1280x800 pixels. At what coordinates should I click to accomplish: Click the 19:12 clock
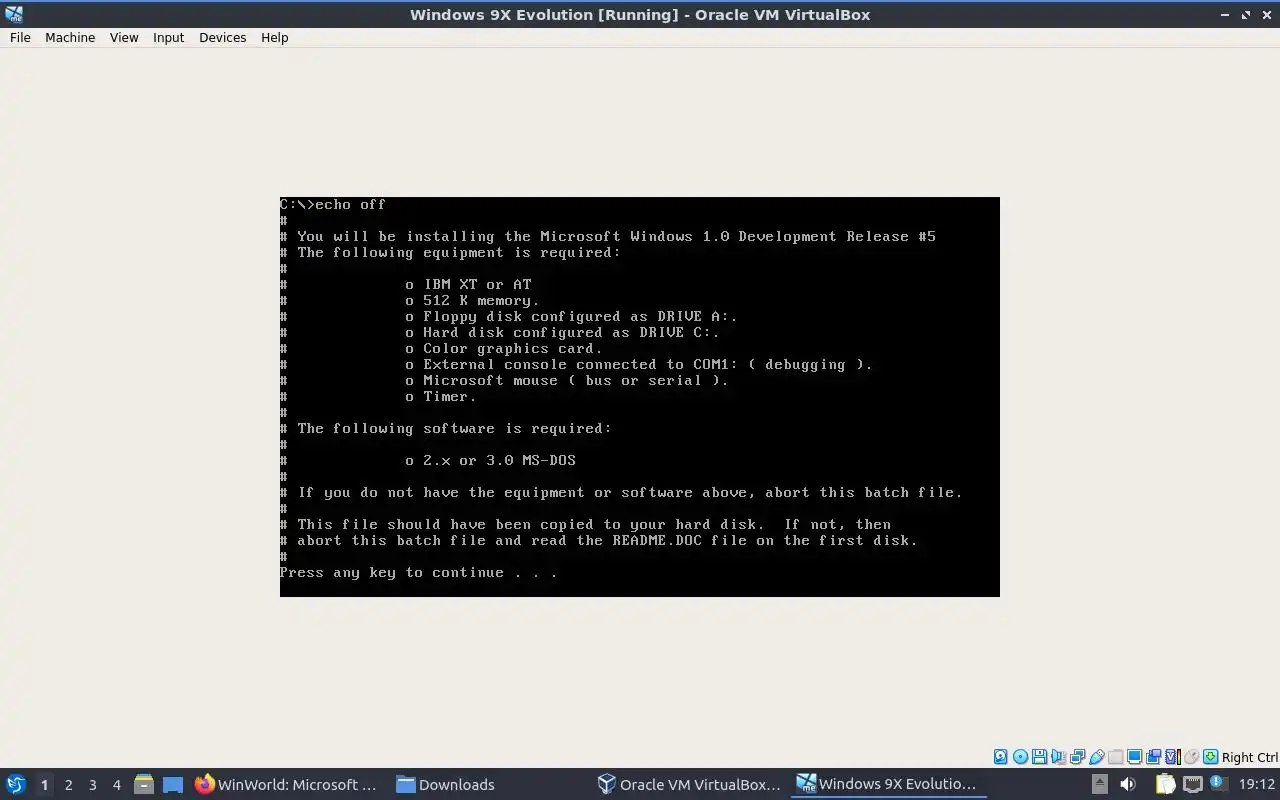click(1257, 784)
